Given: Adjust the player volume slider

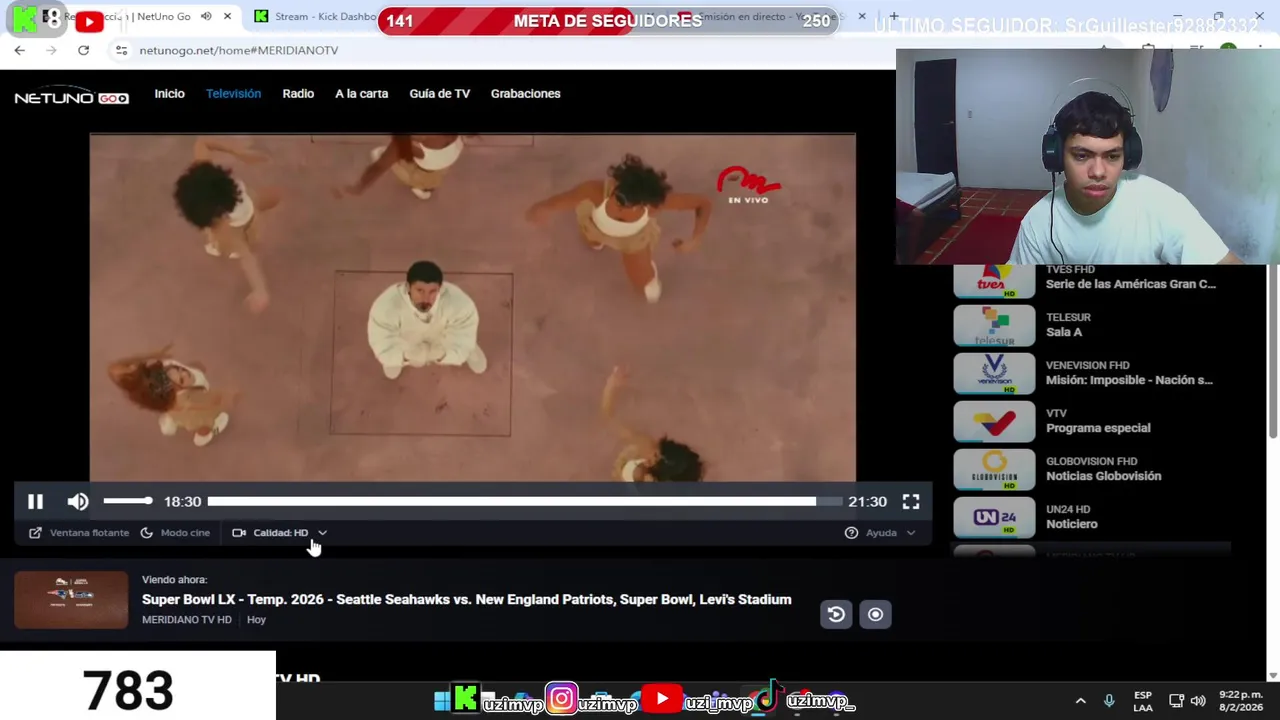Looking at the screenshot, I should [127, 501].
